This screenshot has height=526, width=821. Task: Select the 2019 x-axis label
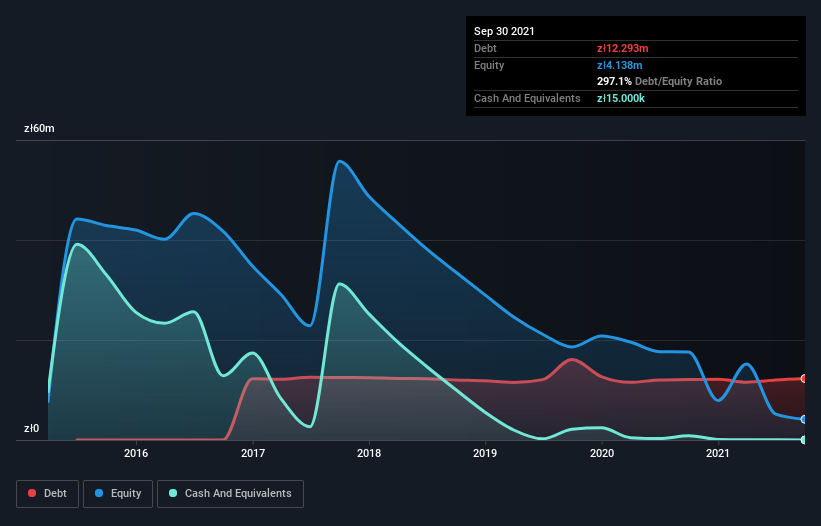point(485,453)
